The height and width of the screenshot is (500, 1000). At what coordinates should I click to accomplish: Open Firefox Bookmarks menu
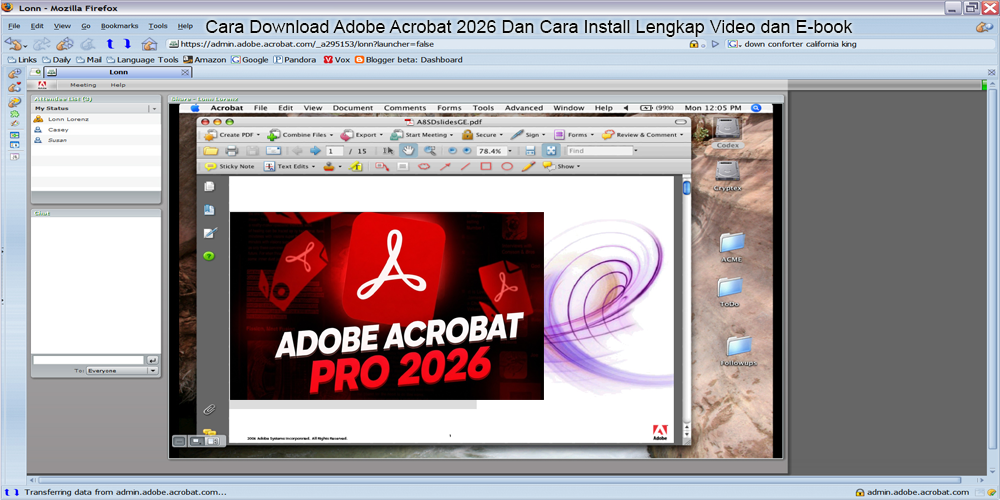(x=119, y=26)
